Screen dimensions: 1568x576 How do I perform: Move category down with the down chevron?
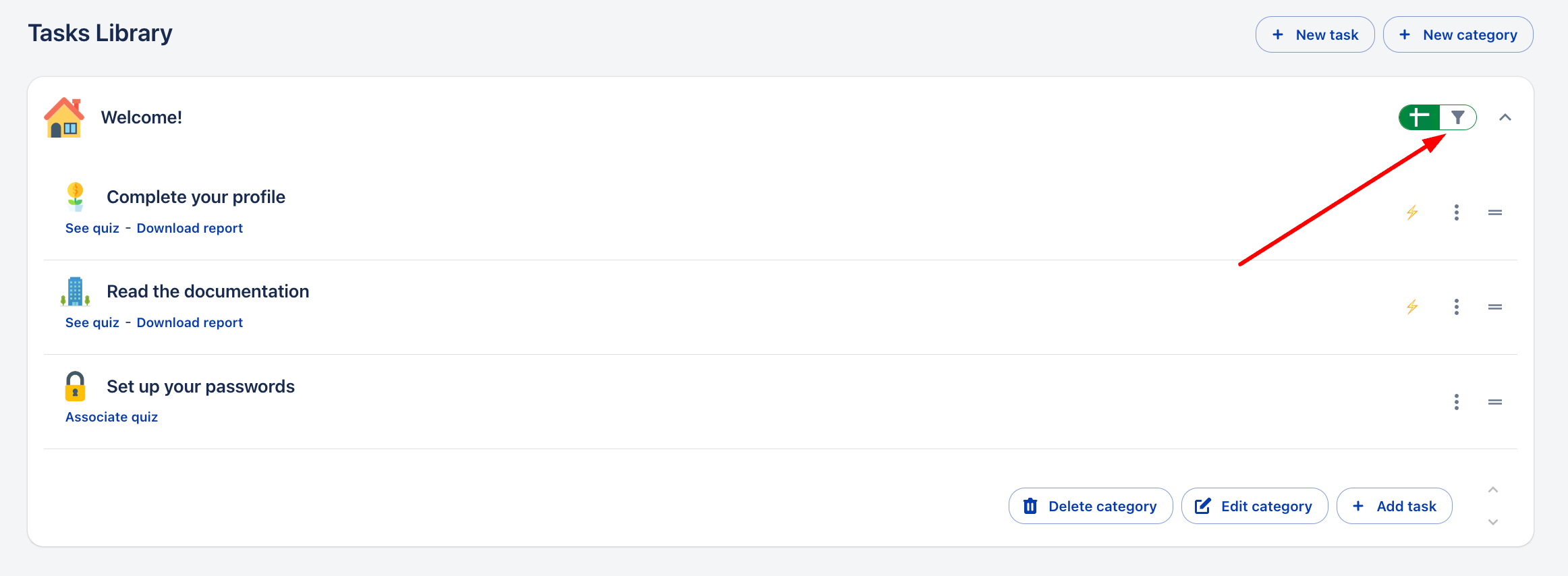tap(1493, 522)
